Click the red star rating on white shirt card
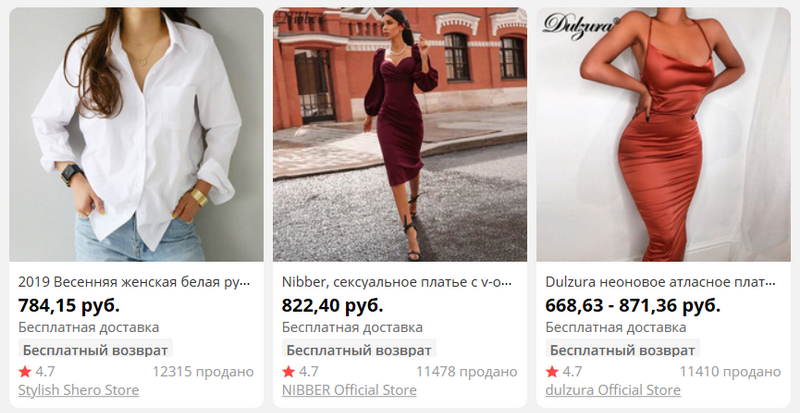This screenshot has width=800, height=413. pos(25,371)
